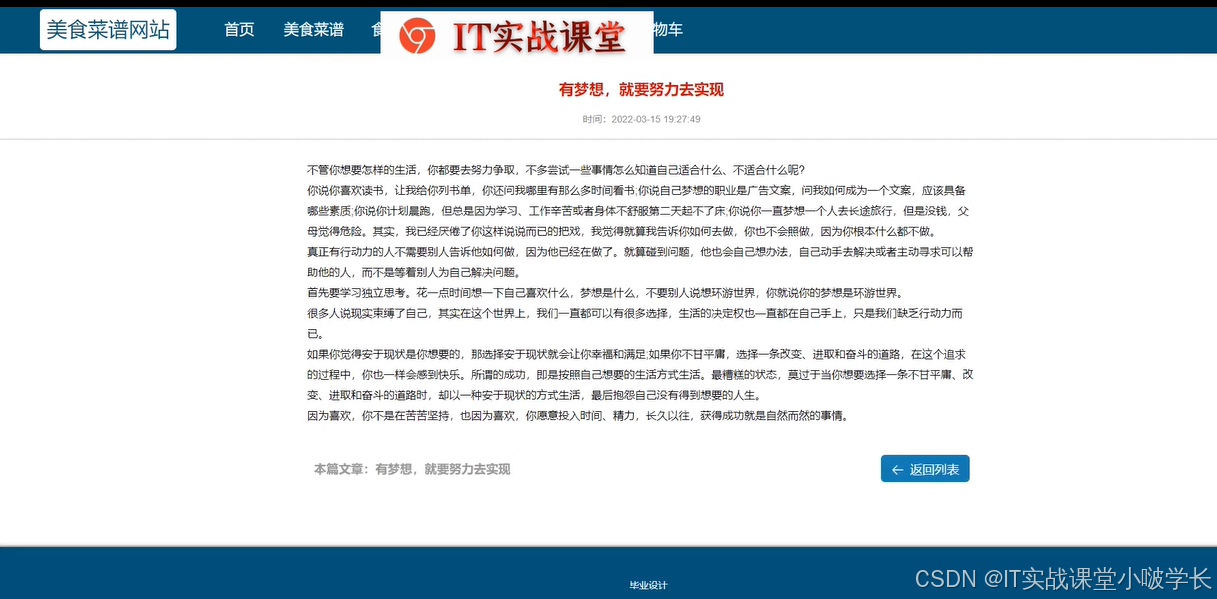Click the 返回列表 button
This screenshot has height=599, width=1217.
pos(925,469)
